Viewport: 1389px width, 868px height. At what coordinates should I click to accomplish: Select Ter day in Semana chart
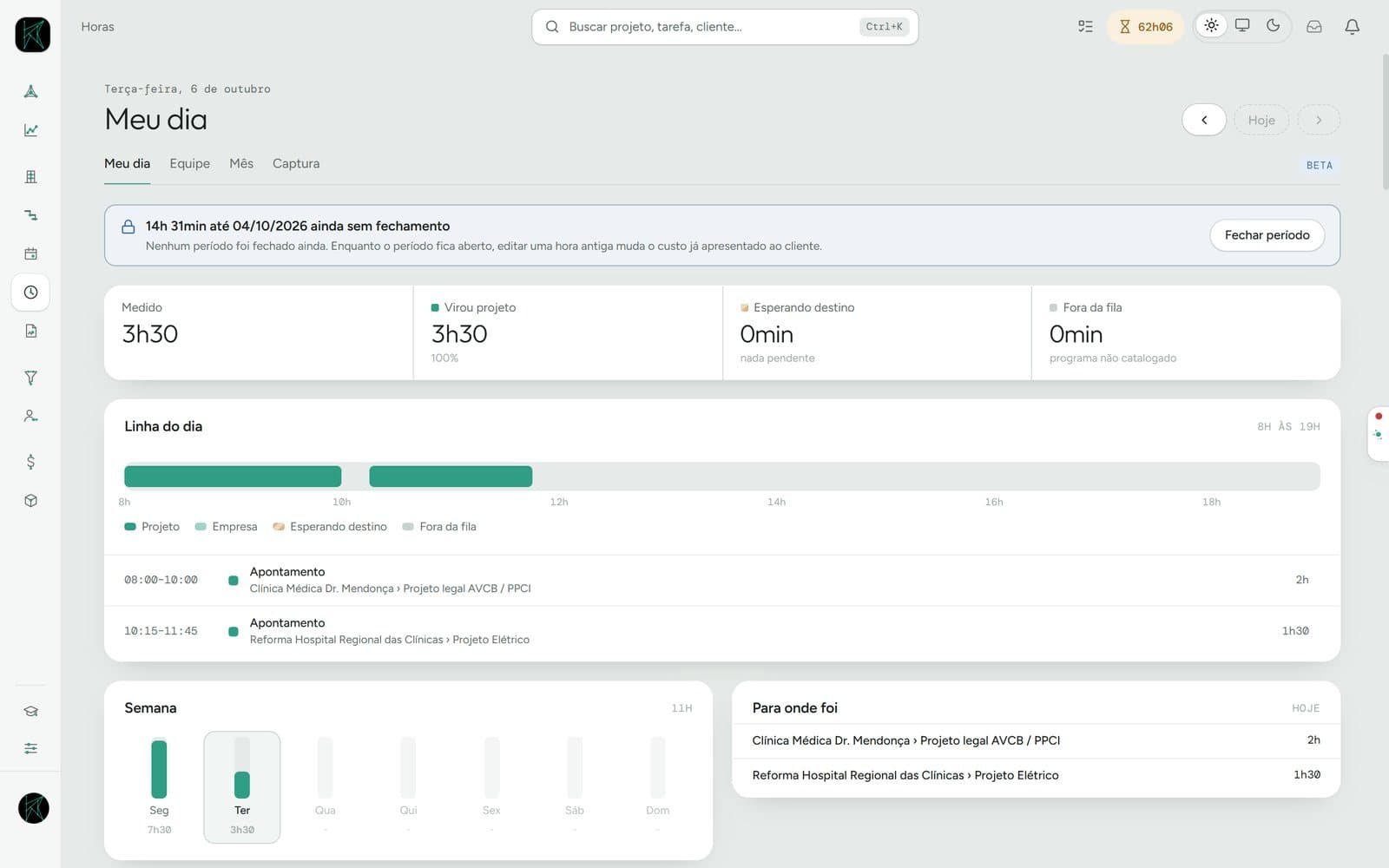pyautogui.click(x=242, y=786)
